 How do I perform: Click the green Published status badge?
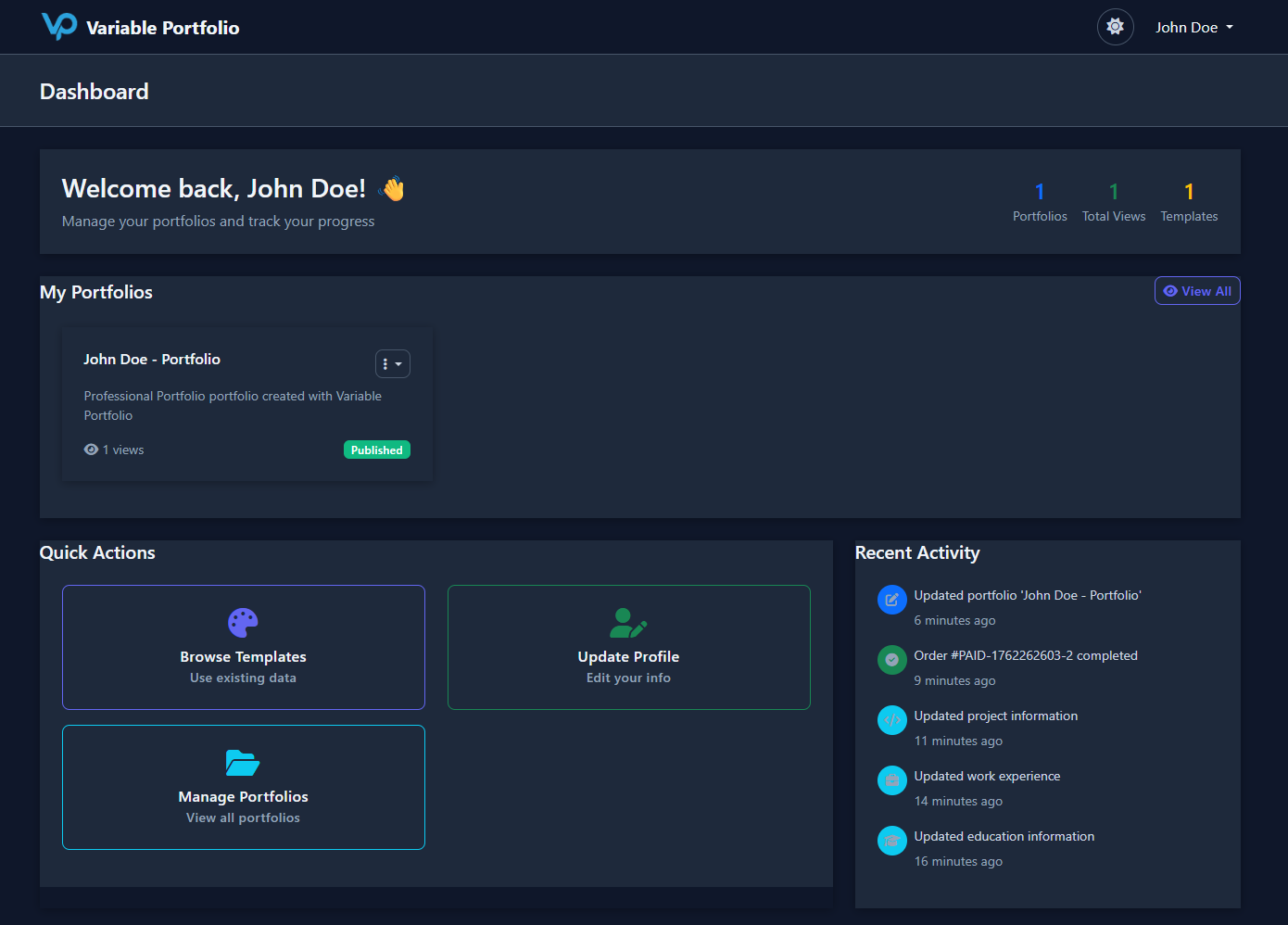376,450
